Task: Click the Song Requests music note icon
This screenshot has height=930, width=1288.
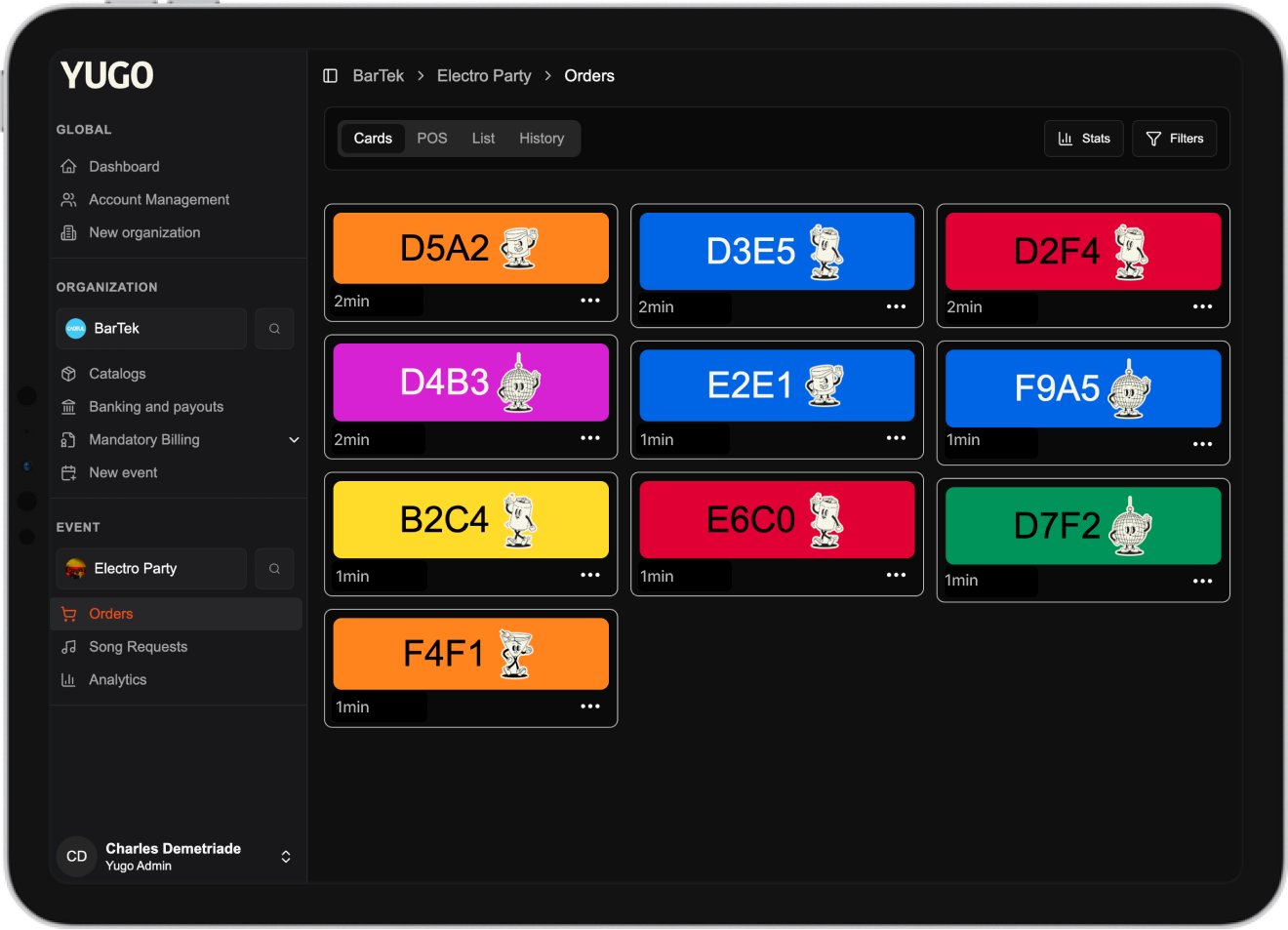Action: click(68, 647)
